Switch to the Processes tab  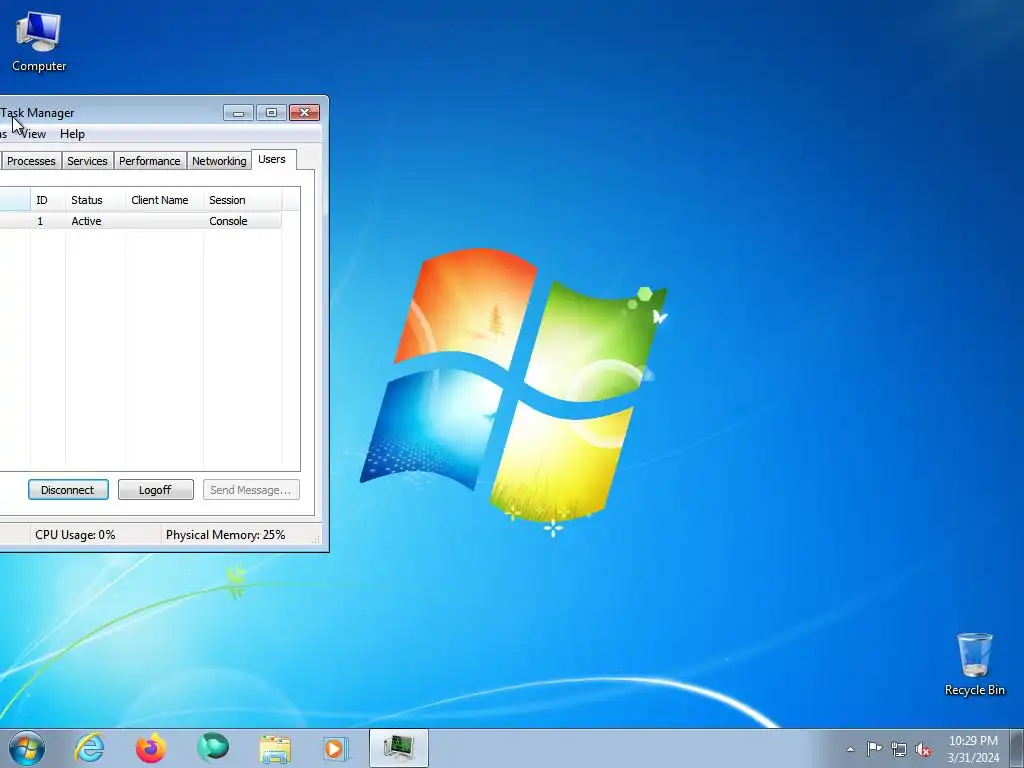[x=31, y=161]
